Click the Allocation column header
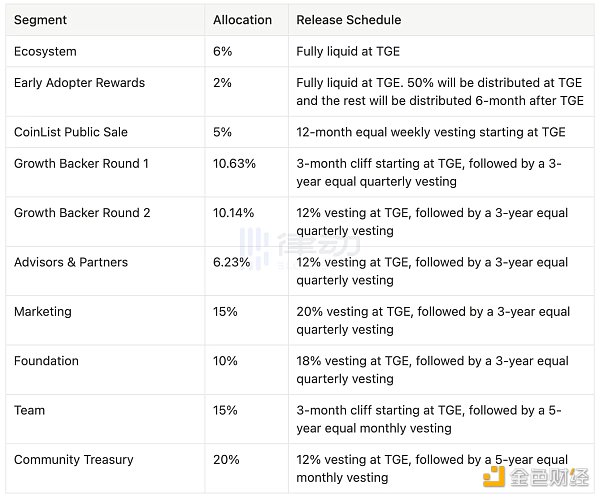The width and height of the screenshot is (600, 498). click(x=241, y=20)
